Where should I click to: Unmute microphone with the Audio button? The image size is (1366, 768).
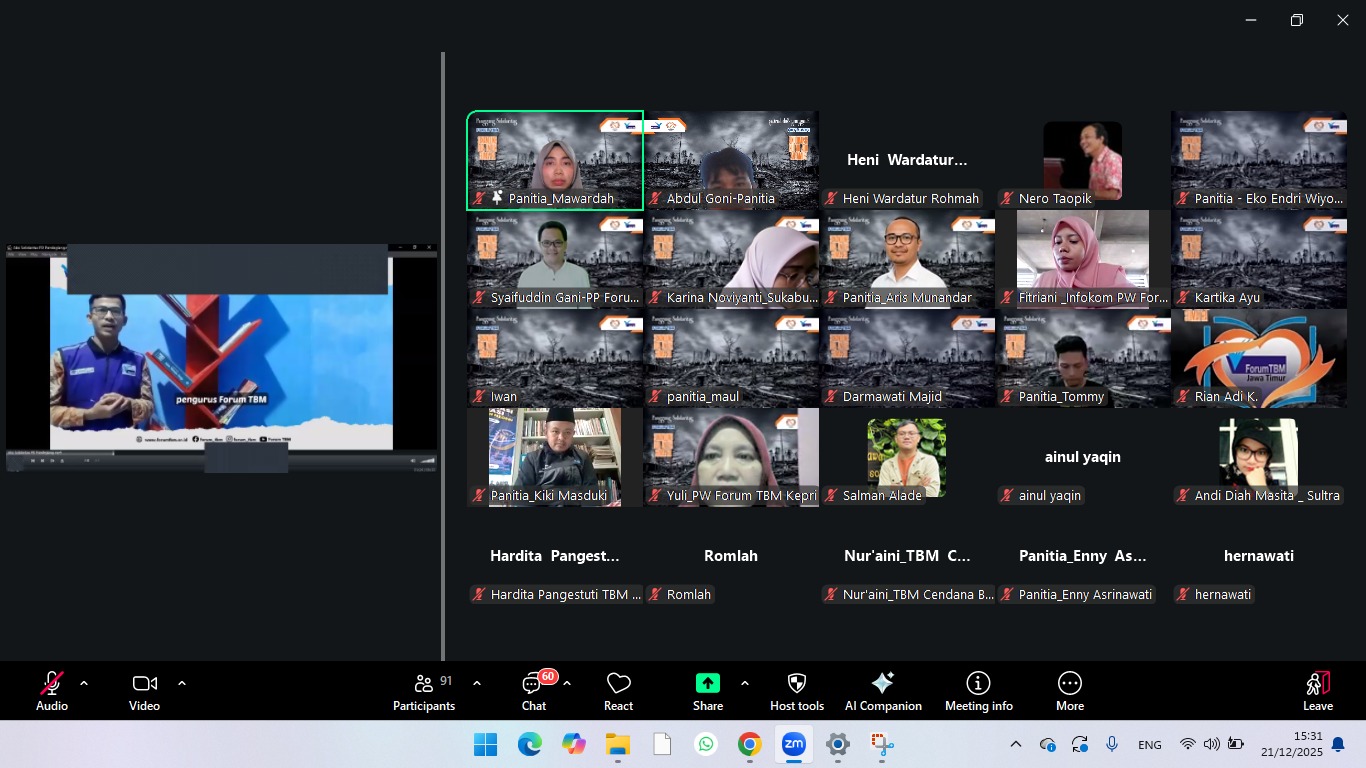point(52,691)
